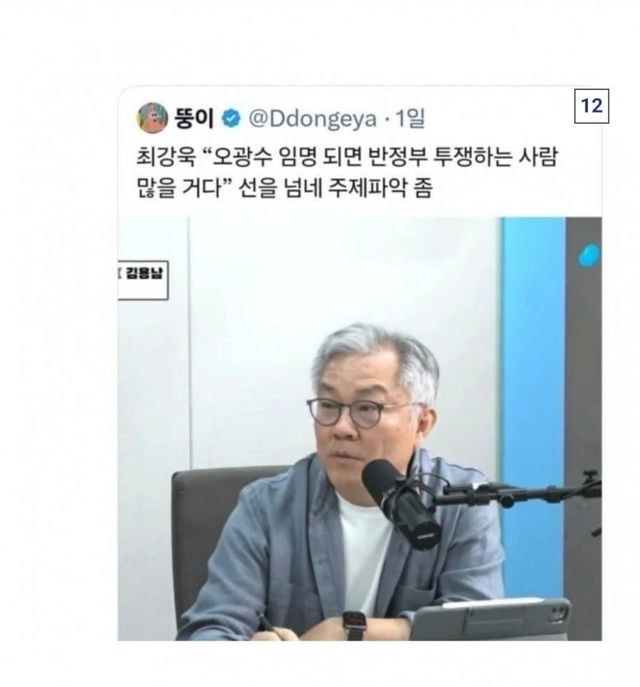Click the boxed number 12 badge
640x687 pixels.
tap(591, 106)
